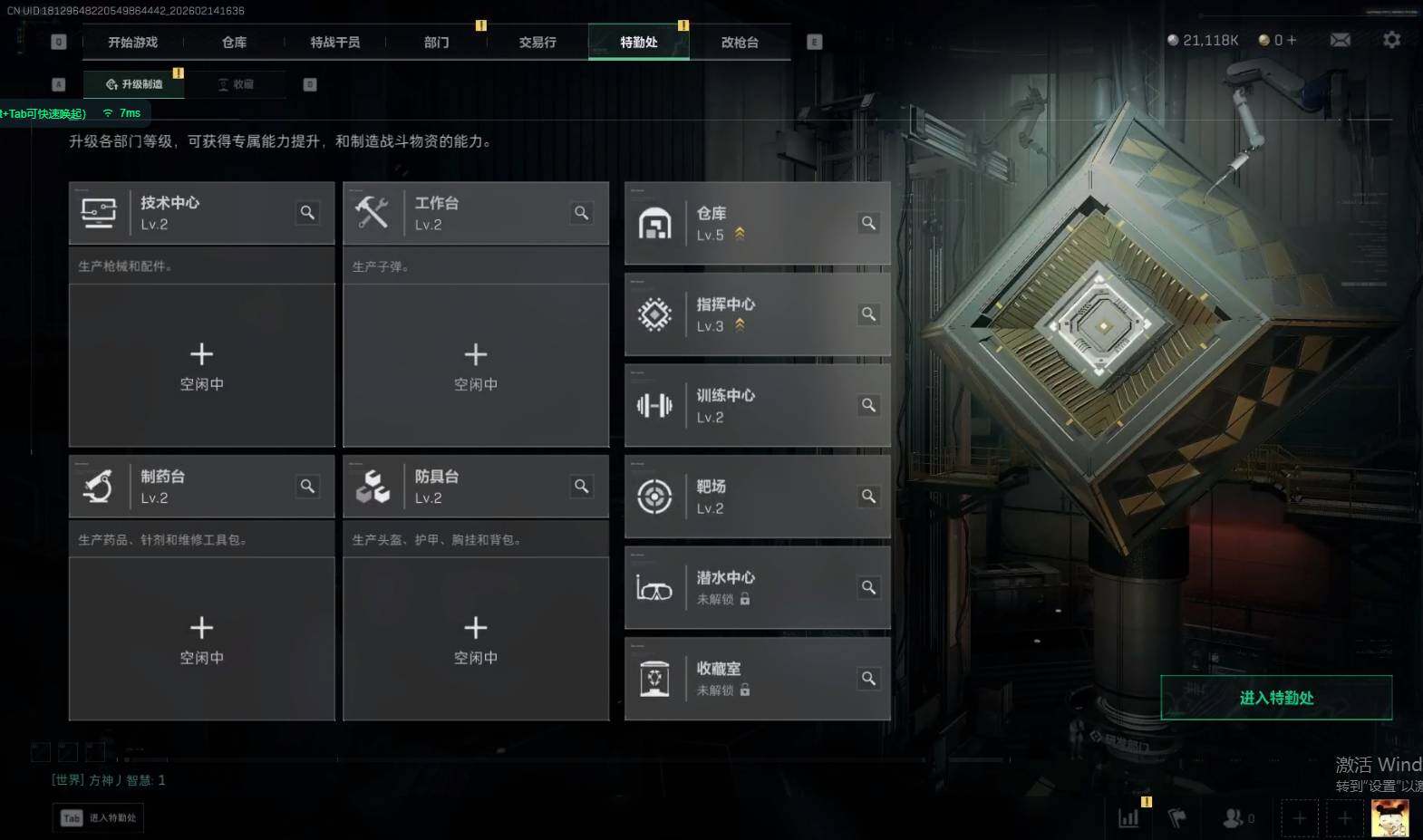The width and height of the screenshot is (1423, 840).
Task: Select the locked 潜水中心 row
Action: coord(757,587)
